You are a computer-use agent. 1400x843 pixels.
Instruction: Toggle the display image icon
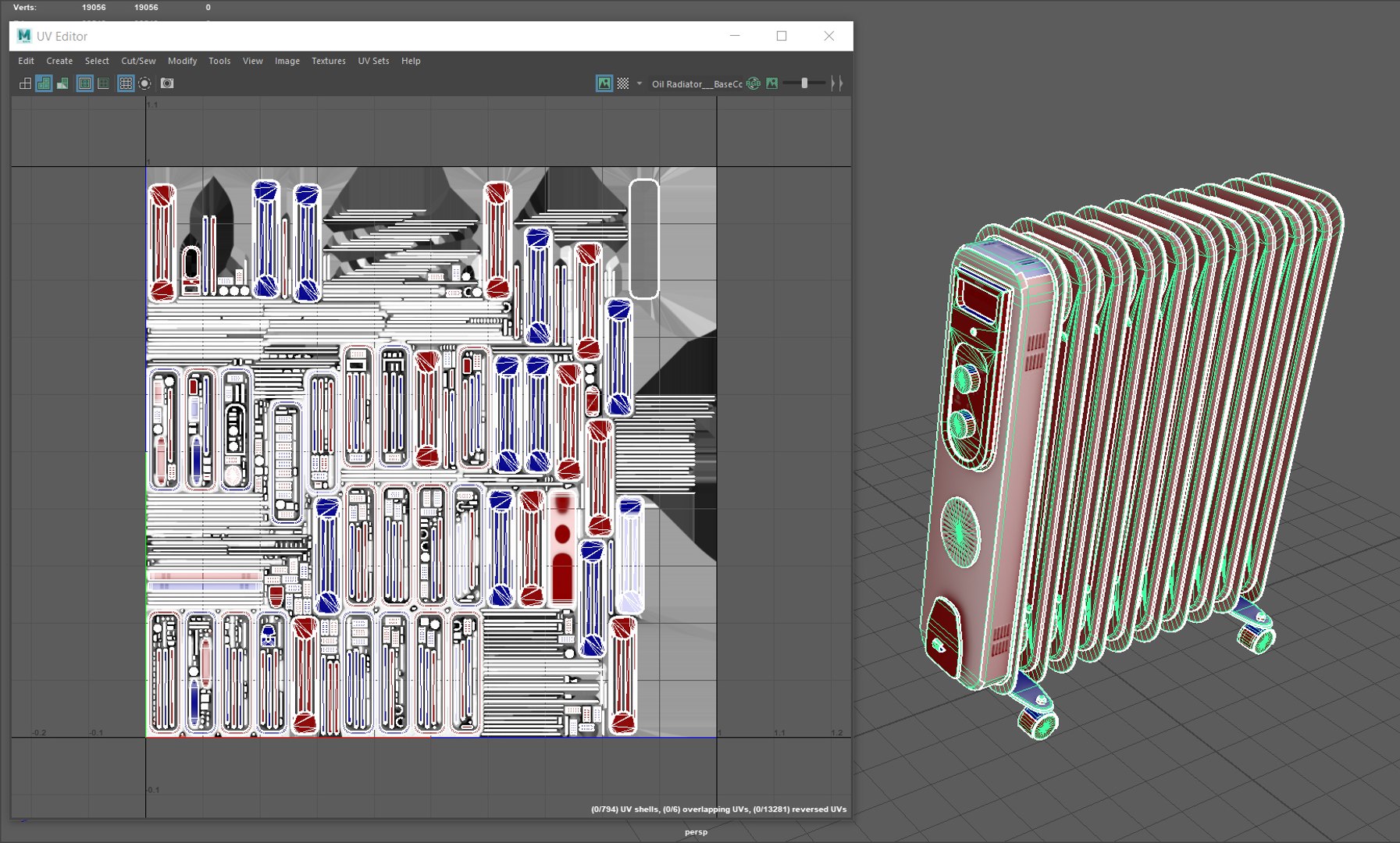(x=604, y=84)
